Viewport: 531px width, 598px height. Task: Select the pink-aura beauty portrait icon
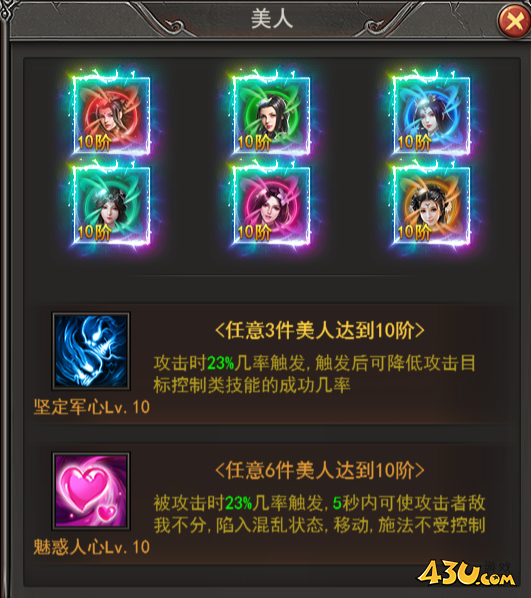(271, 205)
